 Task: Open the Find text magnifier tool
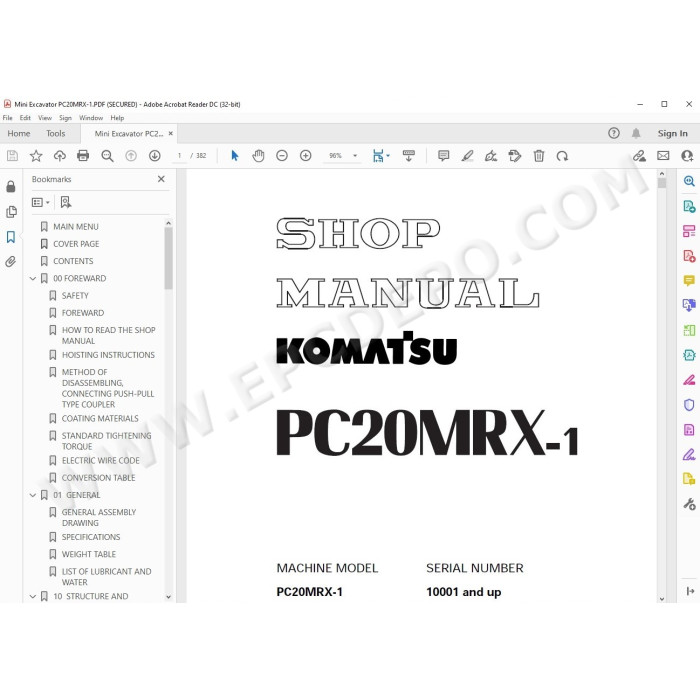[107, 156]
